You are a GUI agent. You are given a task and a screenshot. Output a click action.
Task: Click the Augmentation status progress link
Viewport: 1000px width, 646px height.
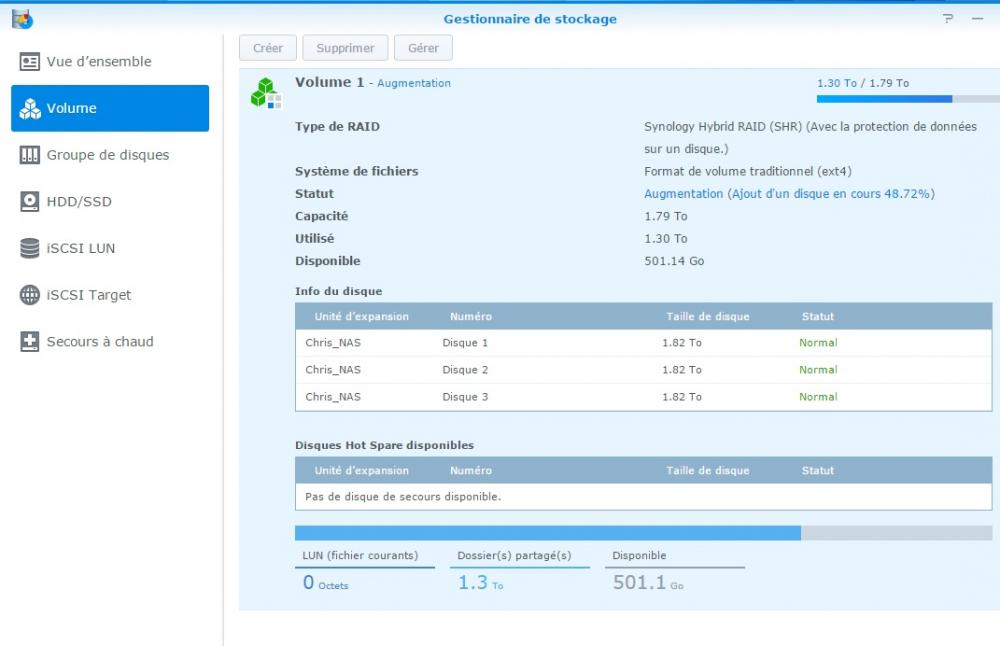[x=789, y=194]
